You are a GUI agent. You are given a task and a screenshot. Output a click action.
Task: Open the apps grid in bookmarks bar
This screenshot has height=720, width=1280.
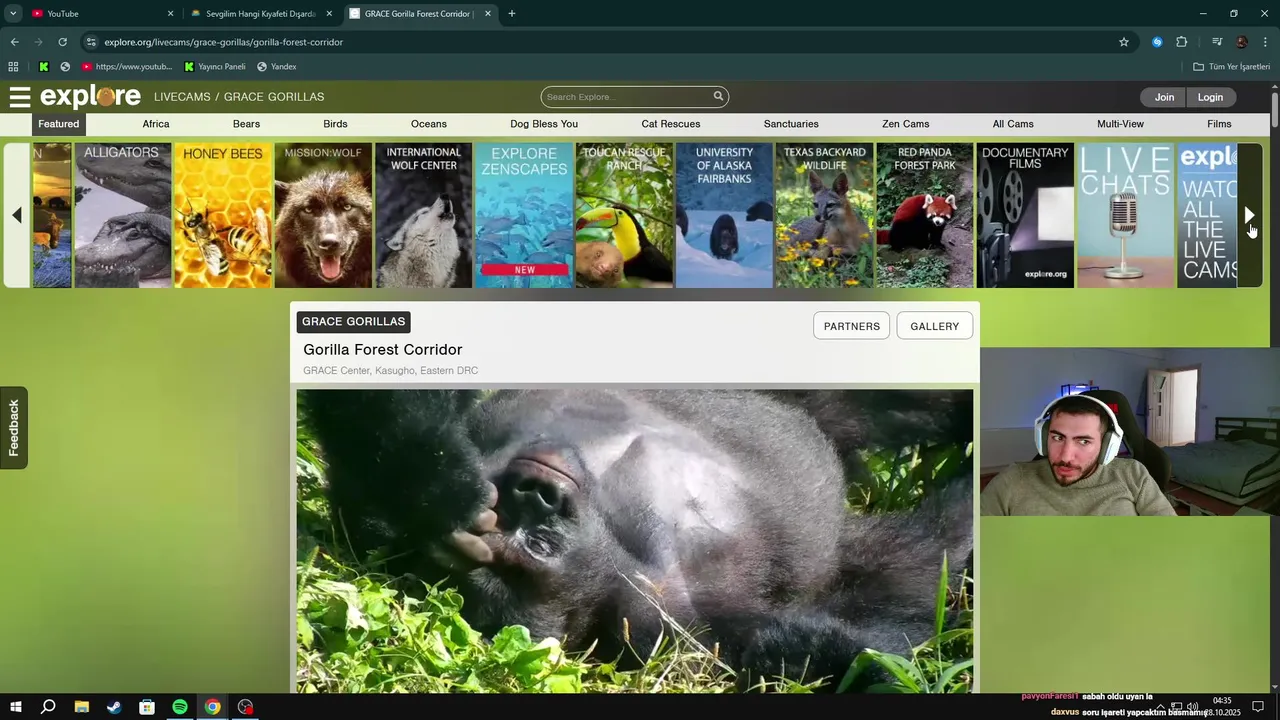pyautogui.click(x=13, y=67)
